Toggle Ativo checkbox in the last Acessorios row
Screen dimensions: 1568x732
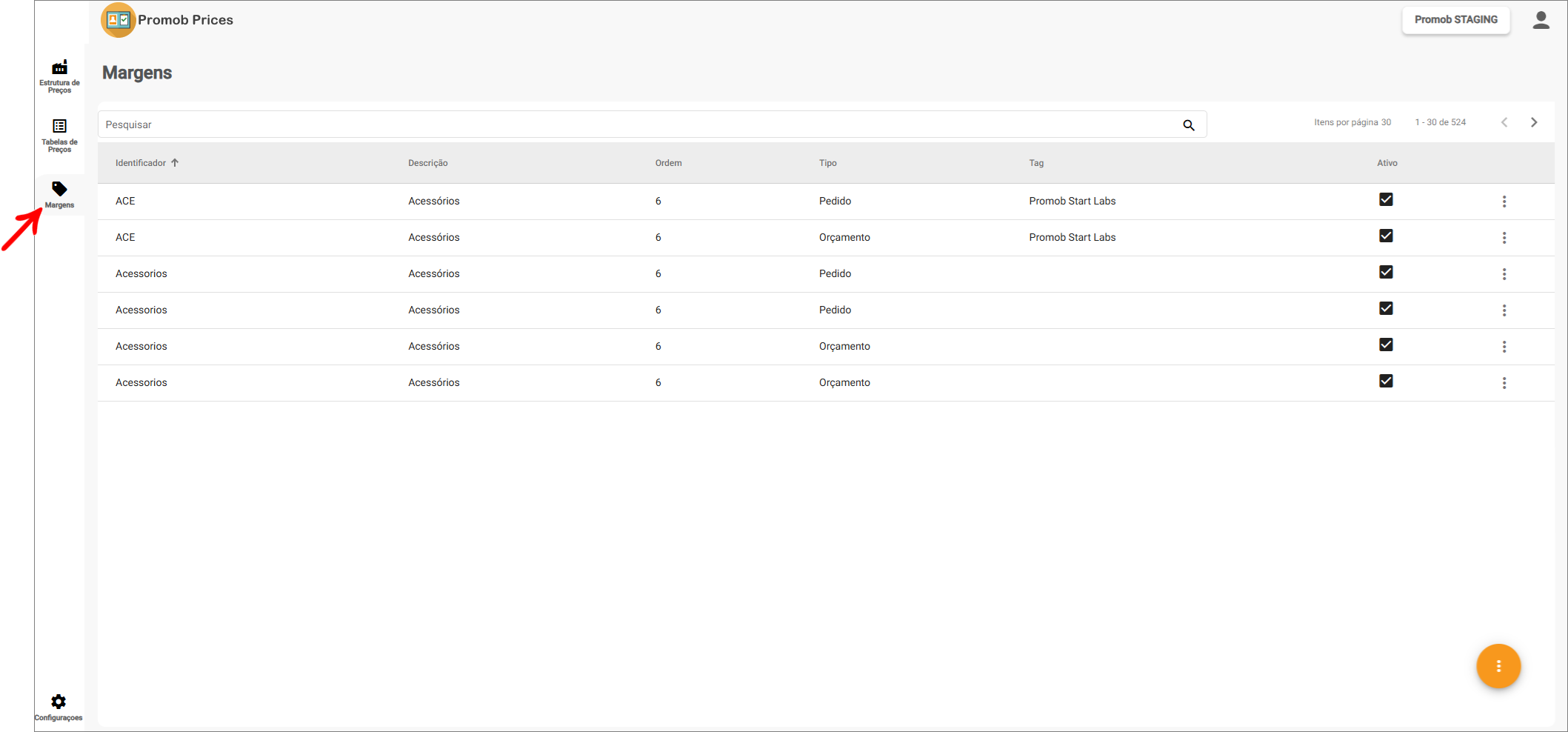click(x=1386, y=382)
